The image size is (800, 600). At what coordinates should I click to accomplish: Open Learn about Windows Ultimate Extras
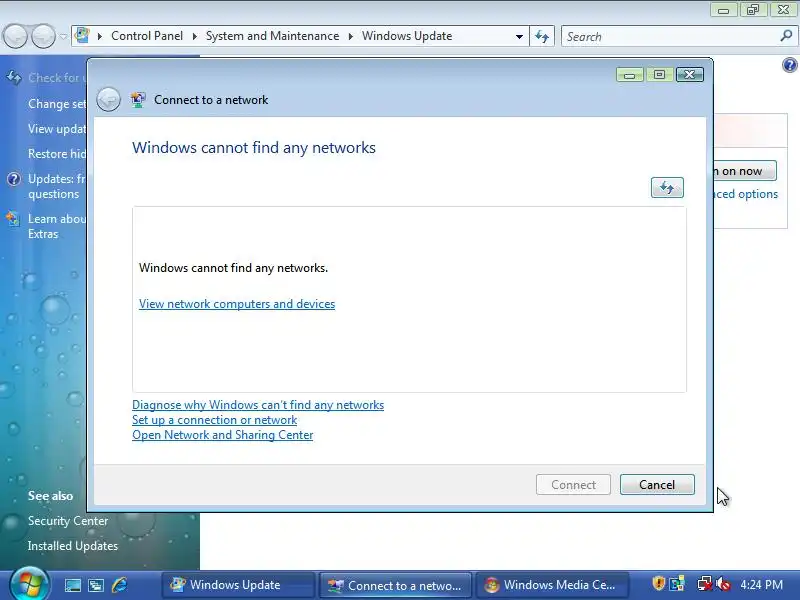[57, 226]
